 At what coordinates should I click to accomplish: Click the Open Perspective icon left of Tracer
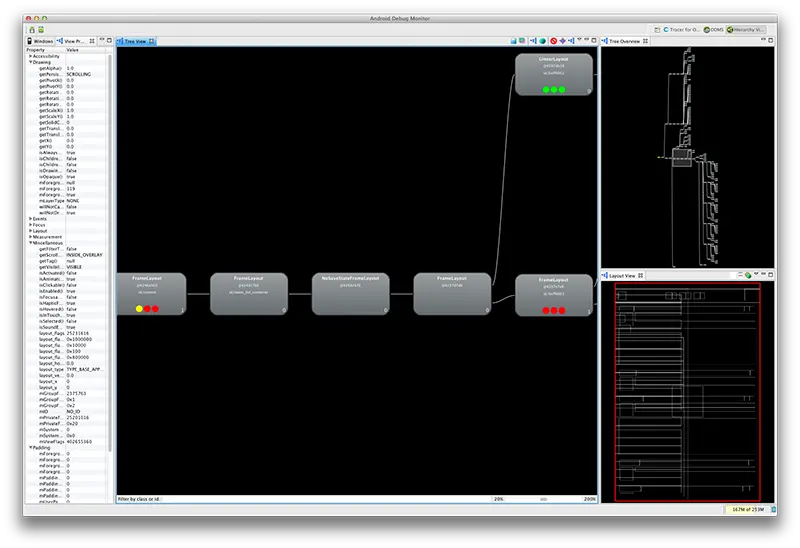point(657,30)
